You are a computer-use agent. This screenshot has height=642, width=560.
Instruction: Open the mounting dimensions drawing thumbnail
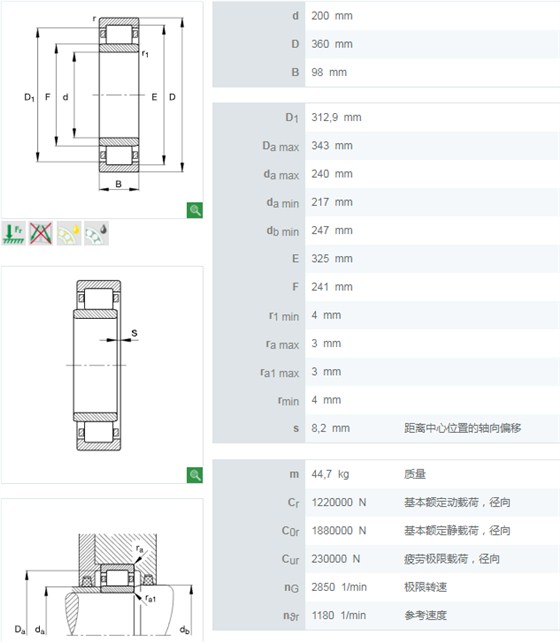pyautogui.click(x=102, y=570)
